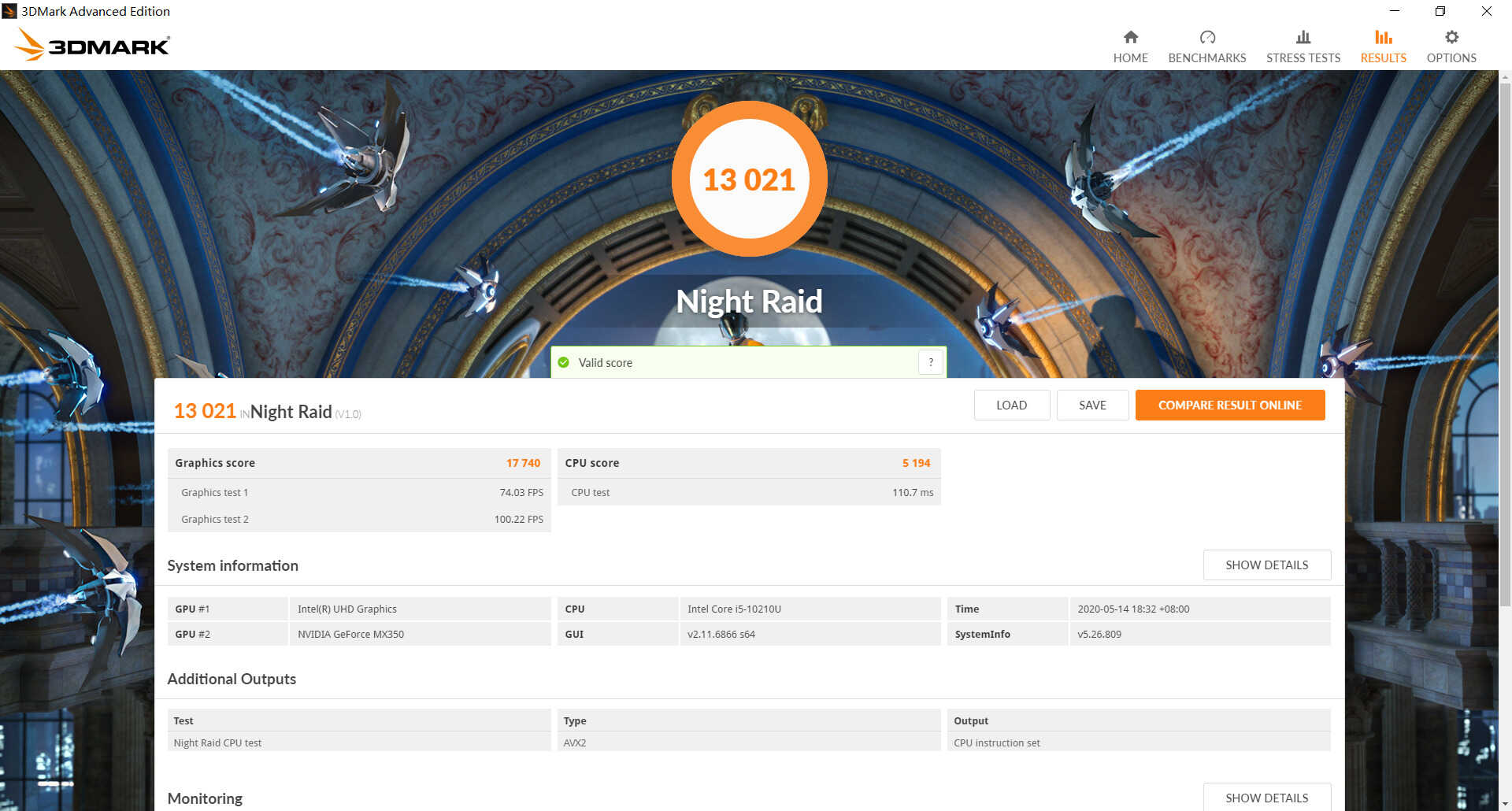Click COMPARE RESULT ONLINE button
Screen dimensions: 1512x811
pyautogui.click(x=1230, y=405)
